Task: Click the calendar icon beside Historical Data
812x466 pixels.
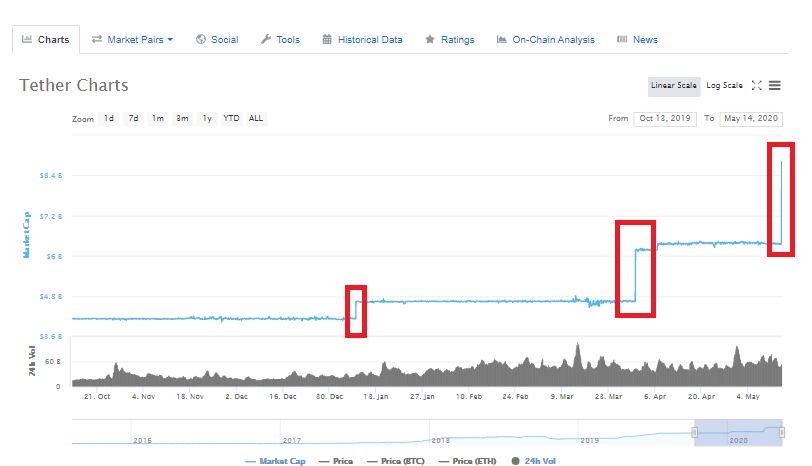Action: pyautogui.click(x=327, y=39)
